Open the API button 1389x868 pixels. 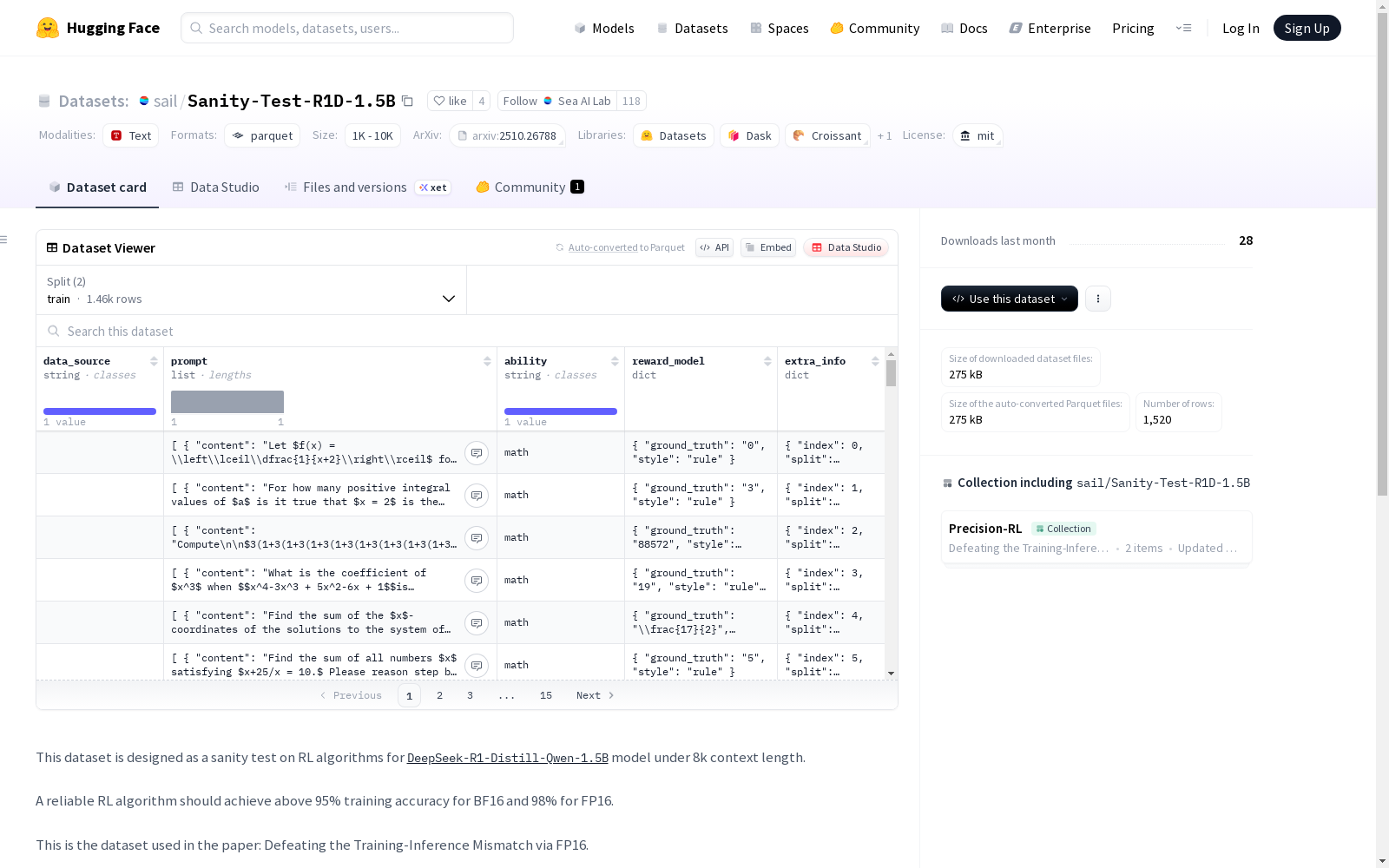(x=714, y=247)
